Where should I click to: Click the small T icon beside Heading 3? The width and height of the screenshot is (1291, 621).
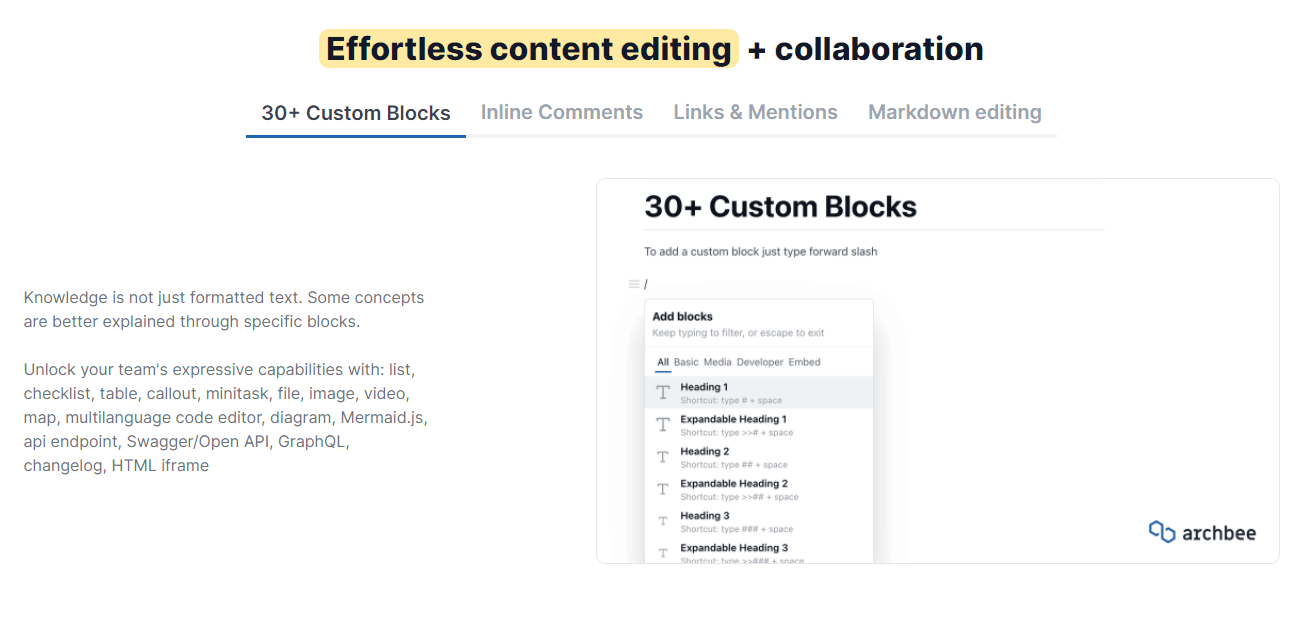[x=662, y=521]
